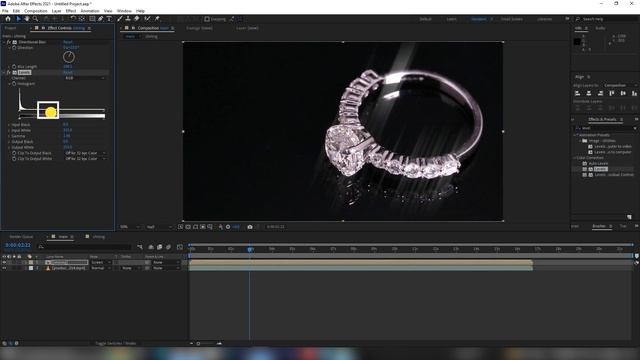Image resolution: width=640 pixels, height=360 pixels.
Task: Reset the Levels effect
Action: (68, 72)
